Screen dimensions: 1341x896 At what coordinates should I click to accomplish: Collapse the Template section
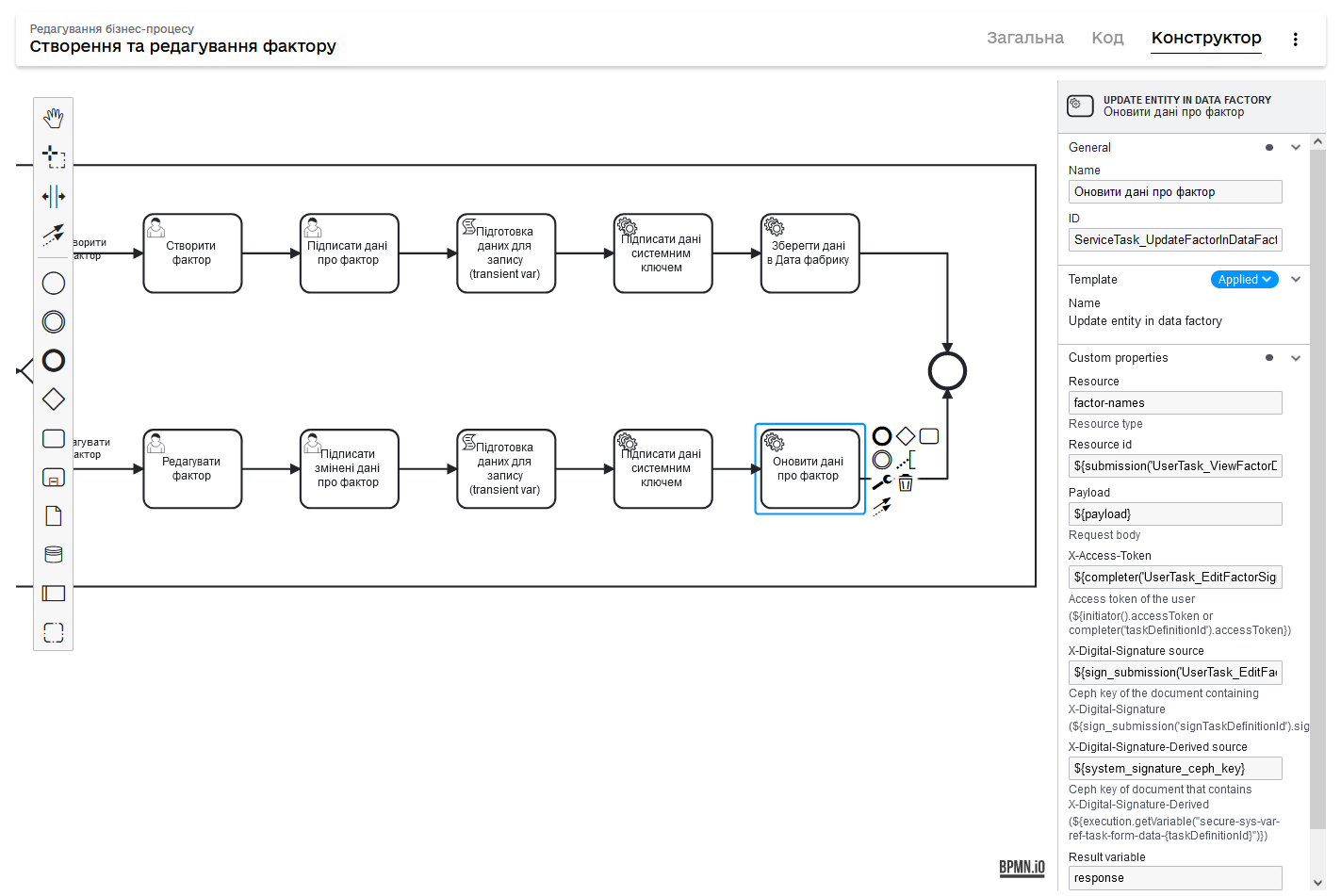click(1296, 279)
